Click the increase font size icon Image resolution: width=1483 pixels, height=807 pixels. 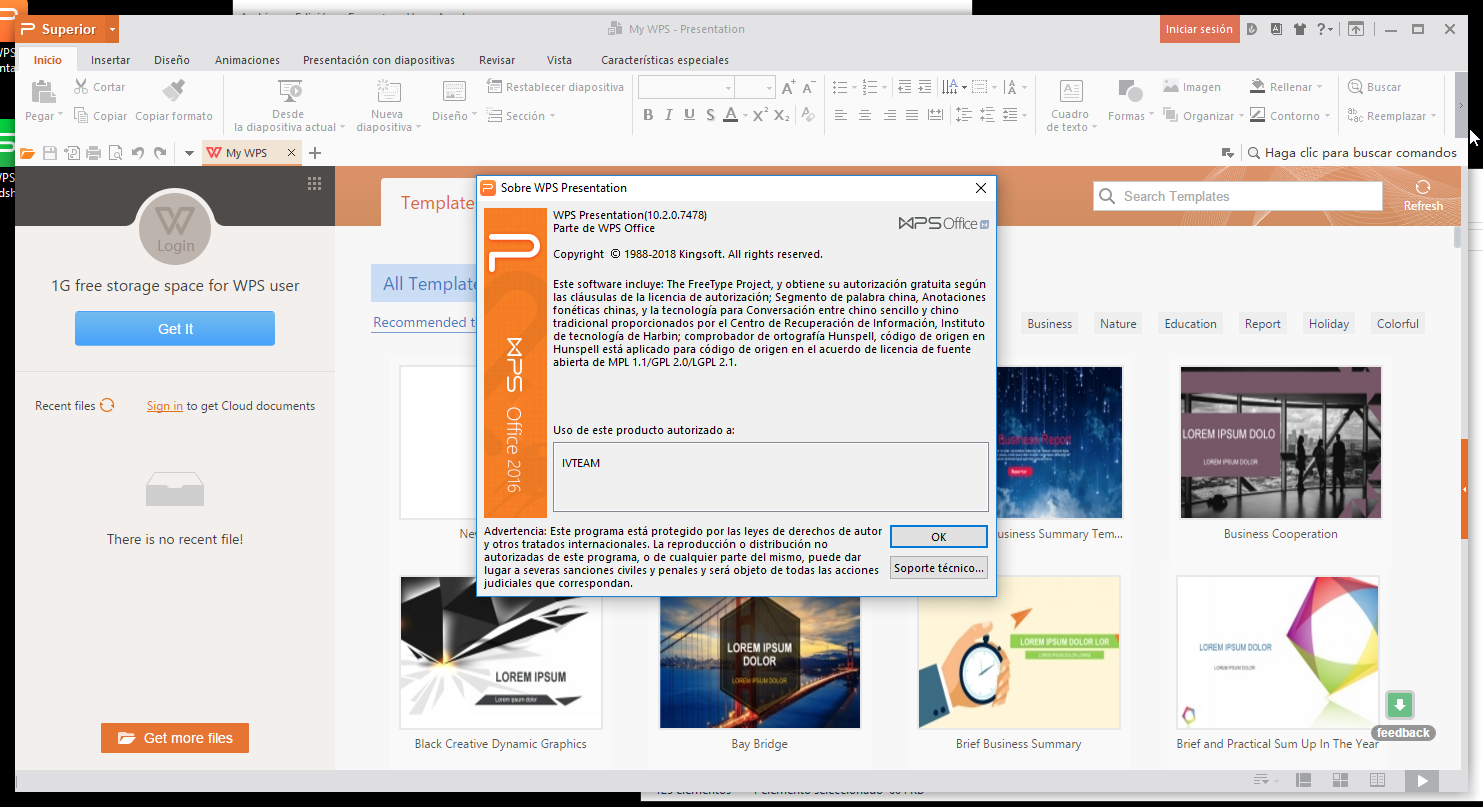pyautogui.click(x=789, y=87)
